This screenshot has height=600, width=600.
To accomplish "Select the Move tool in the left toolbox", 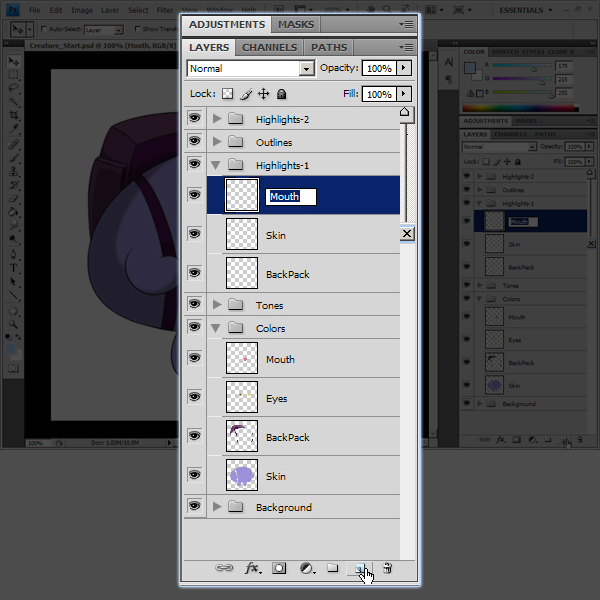I will coord(13,61).
